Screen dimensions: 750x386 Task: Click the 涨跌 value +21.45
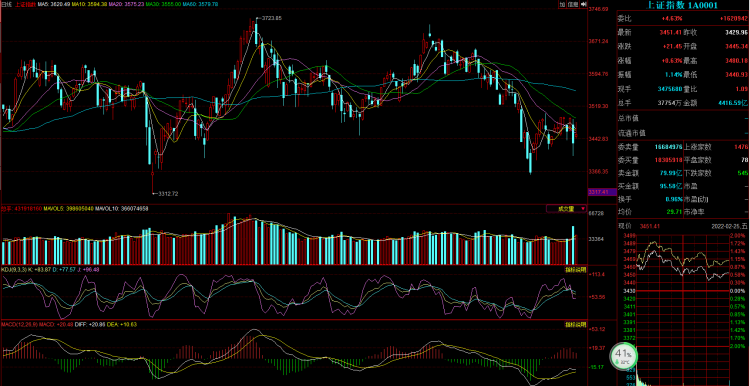[x=672, y=46]
